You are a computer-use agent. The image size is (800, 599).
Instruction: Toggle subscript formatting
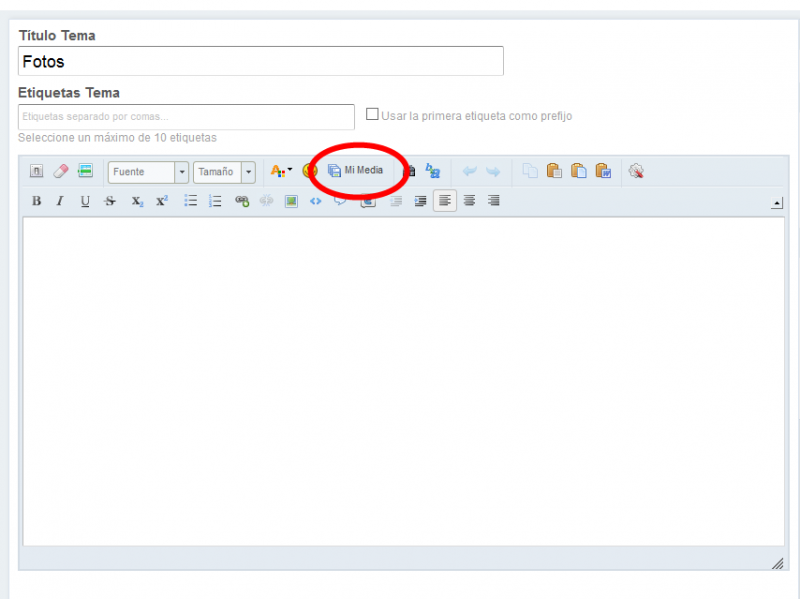(137, 201)
